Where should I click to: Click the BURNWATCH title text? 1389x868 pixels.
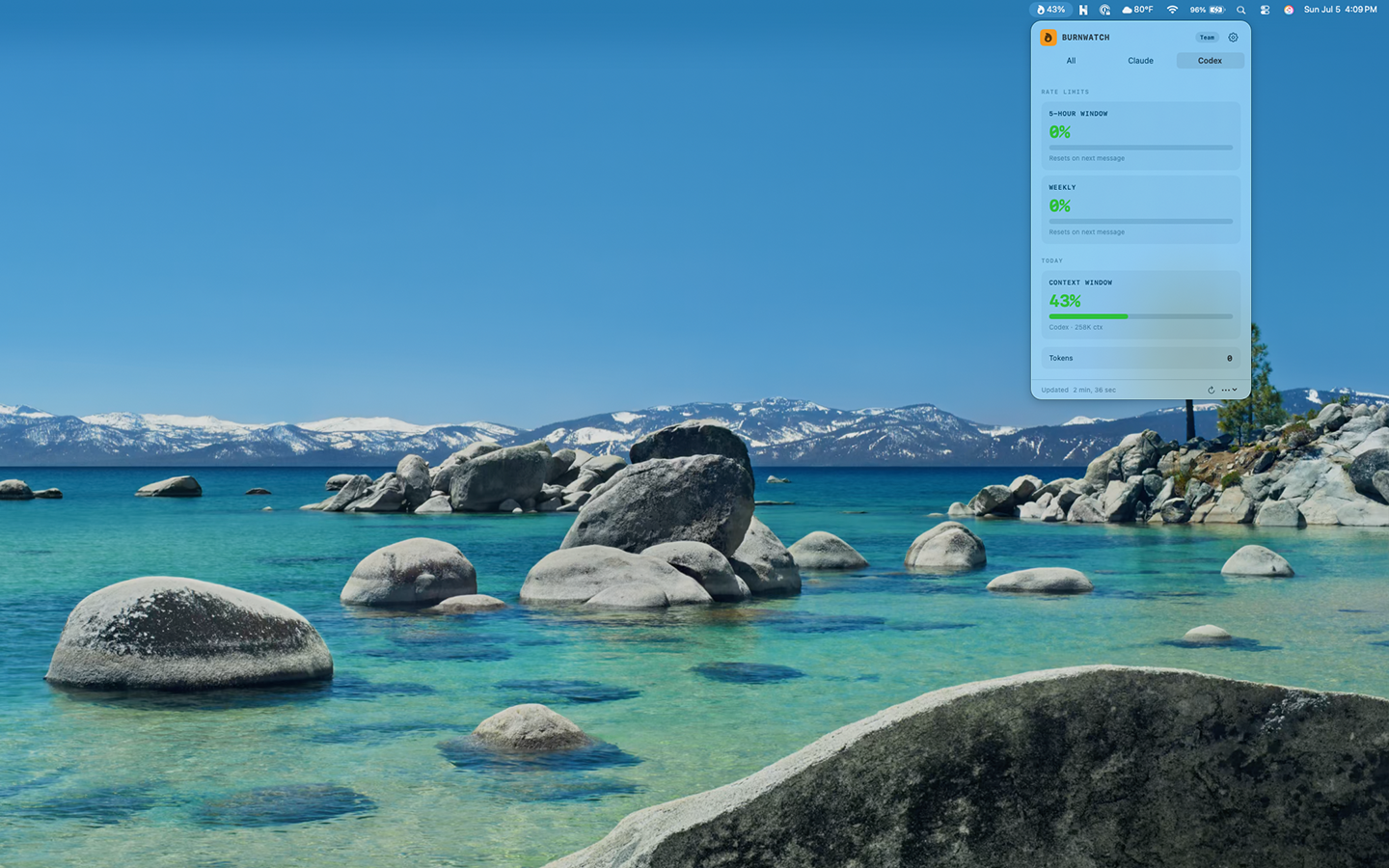tap(1085, 38)
